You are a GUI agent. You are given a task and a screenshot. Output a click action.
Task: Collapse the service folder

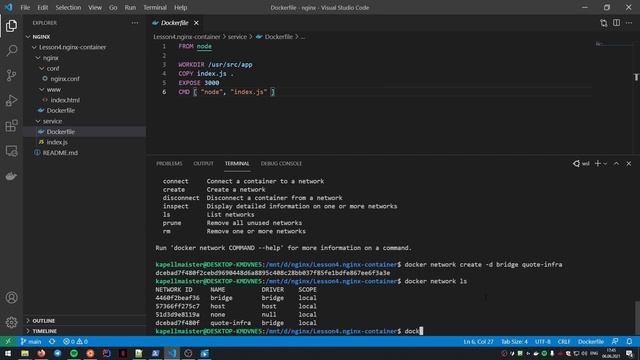pos(84,121)
